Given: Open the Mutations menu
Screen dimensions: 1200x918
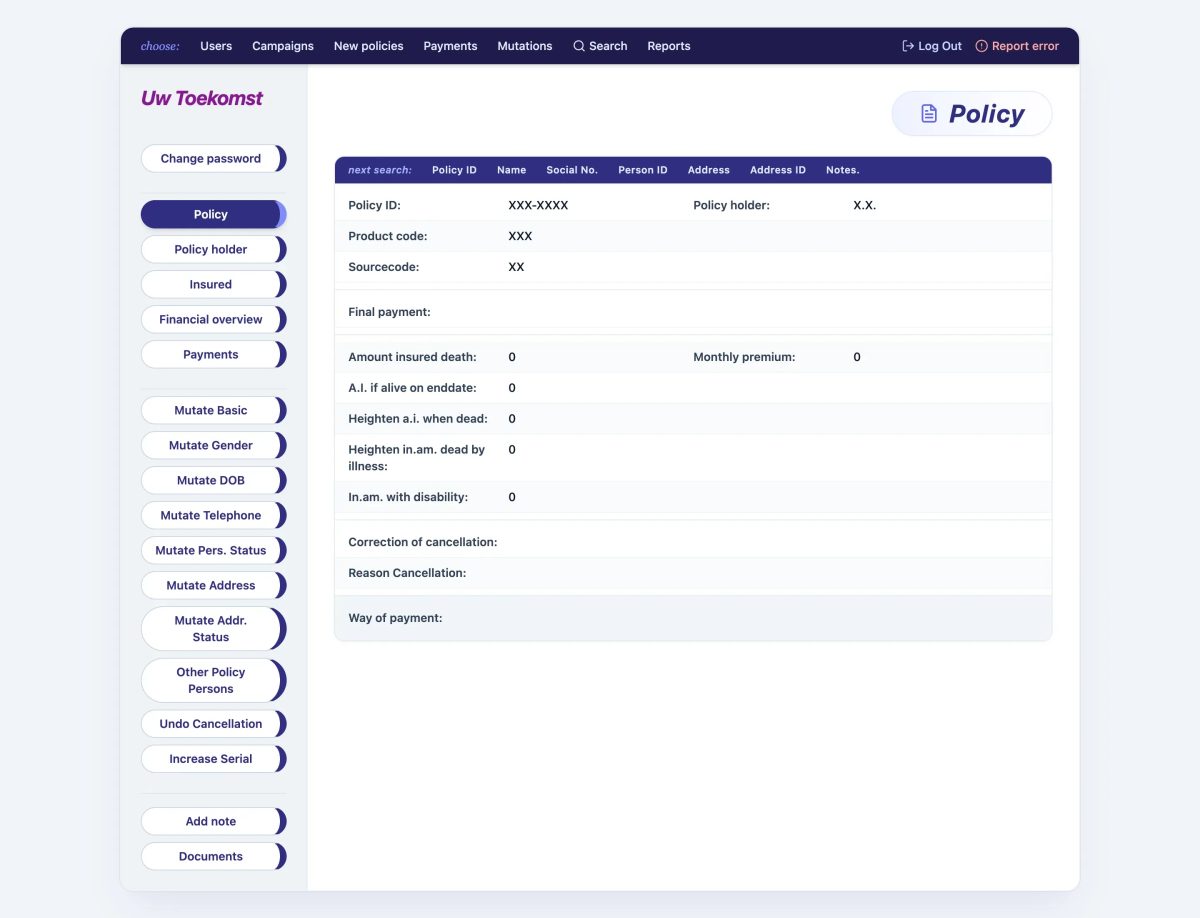Looking at the screenshot, I should point(525,46).
